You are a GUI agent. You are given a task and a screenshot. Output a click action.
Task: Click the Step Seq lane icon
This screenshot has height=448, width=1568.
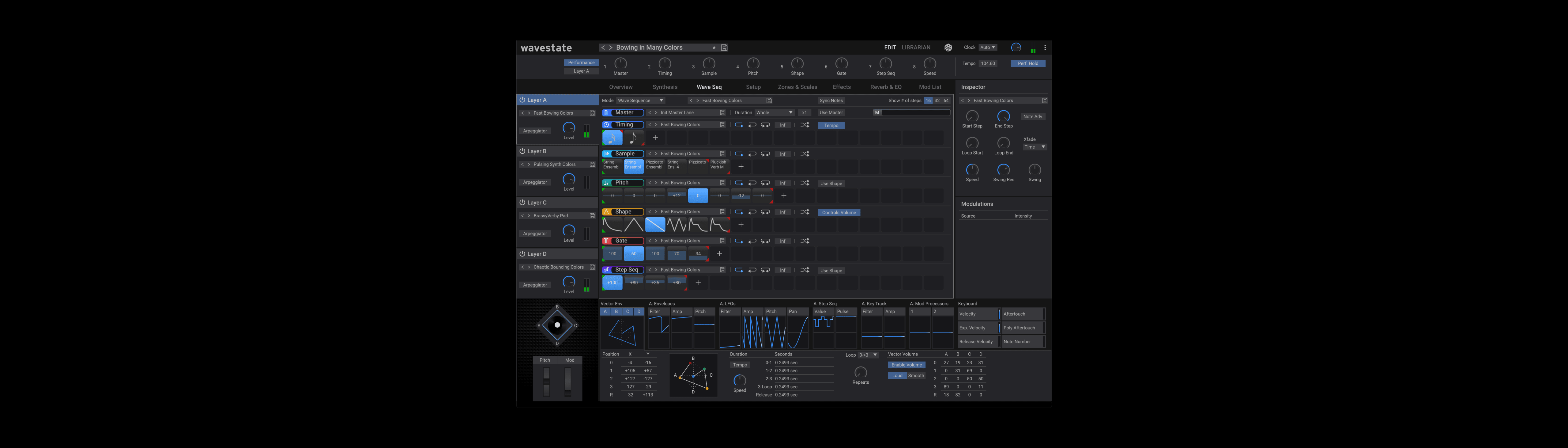point(606,270)
